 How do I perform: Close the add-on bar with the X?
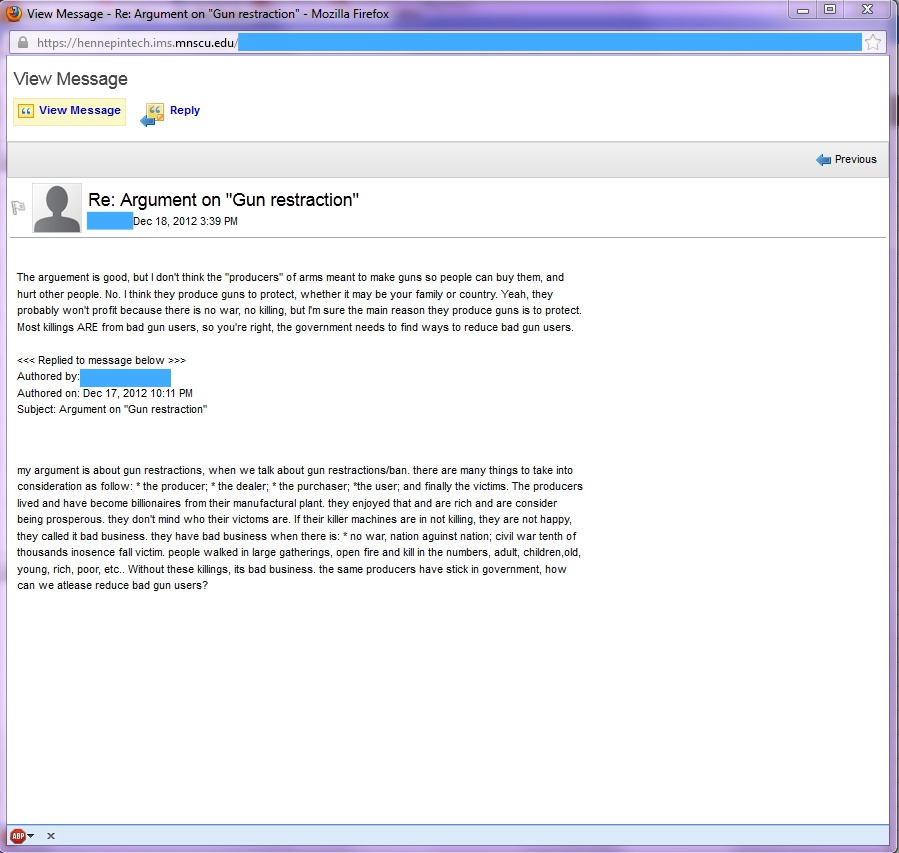click(x=51, y=836)
